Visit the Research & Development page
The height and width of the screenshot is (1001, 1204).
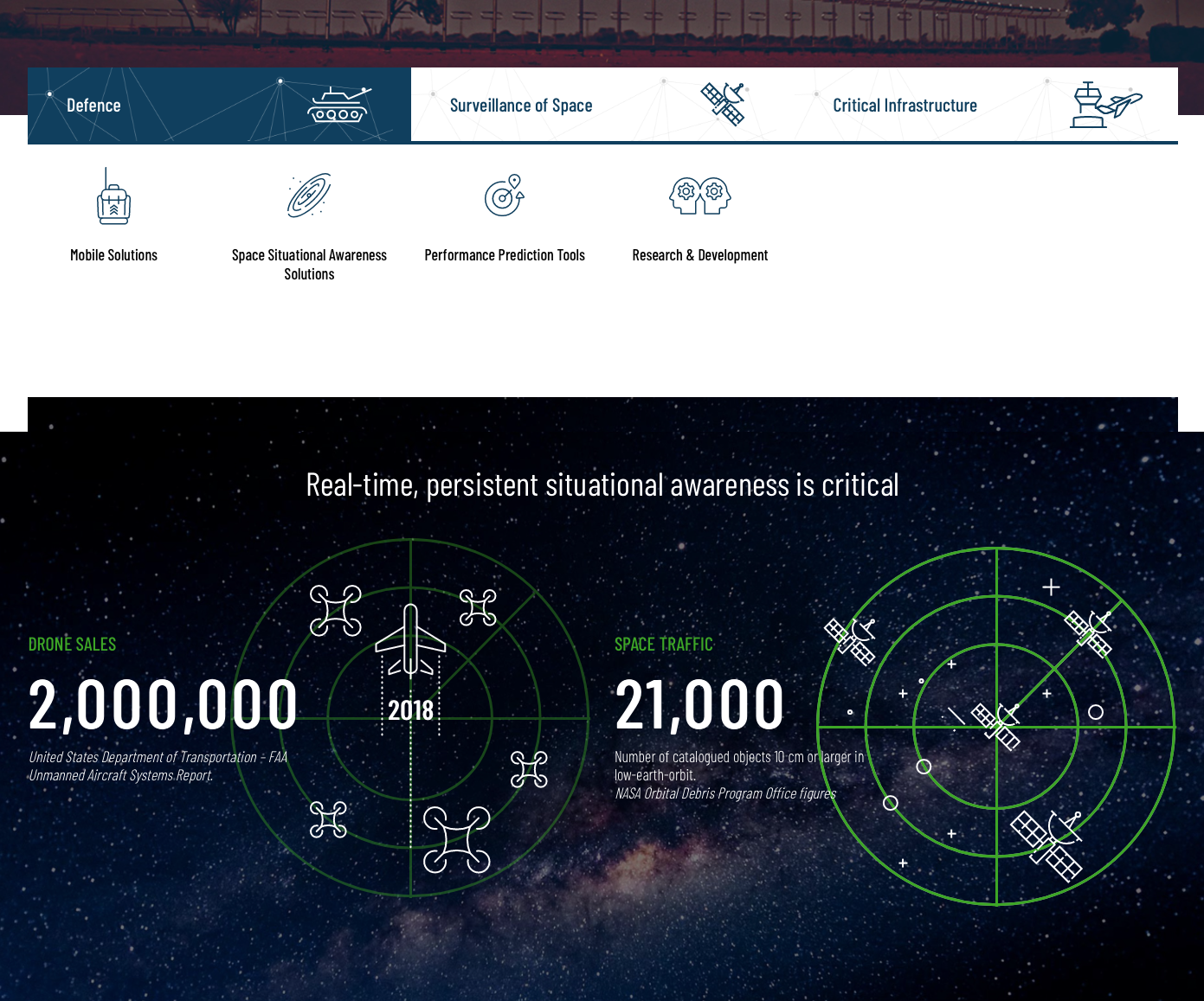(700, 255)
